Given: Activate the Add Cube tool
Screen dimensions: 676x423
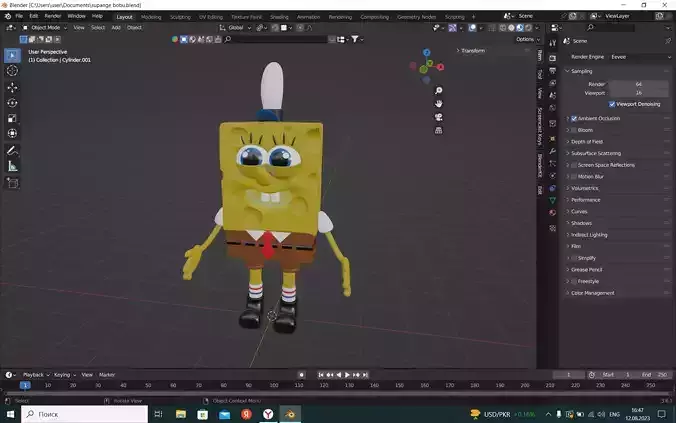Looking at the screenshot, I should [x=12, y=183].
